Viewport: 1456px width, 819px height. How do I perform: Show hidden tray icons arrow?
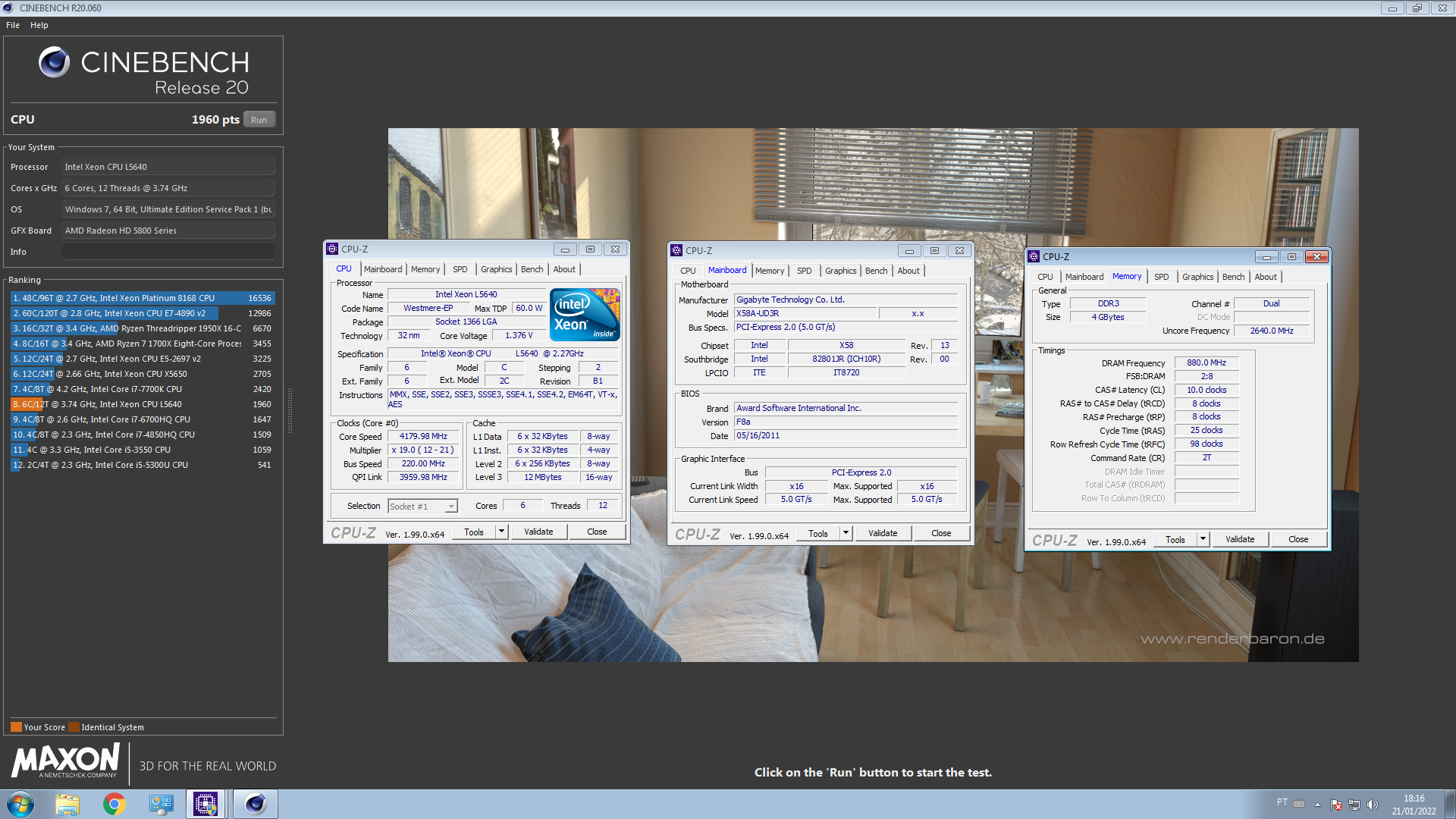(1317, 805)
